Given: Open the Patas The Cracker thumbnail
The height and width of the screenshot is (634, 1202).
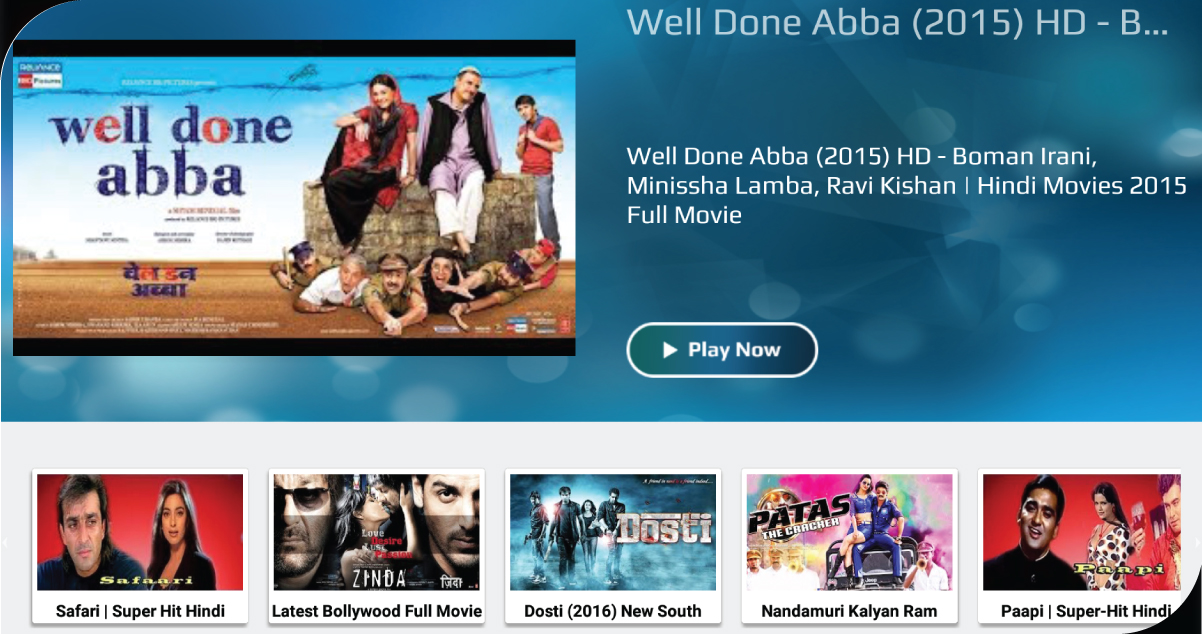Looking at the screenshot, I should click(850, 532).
